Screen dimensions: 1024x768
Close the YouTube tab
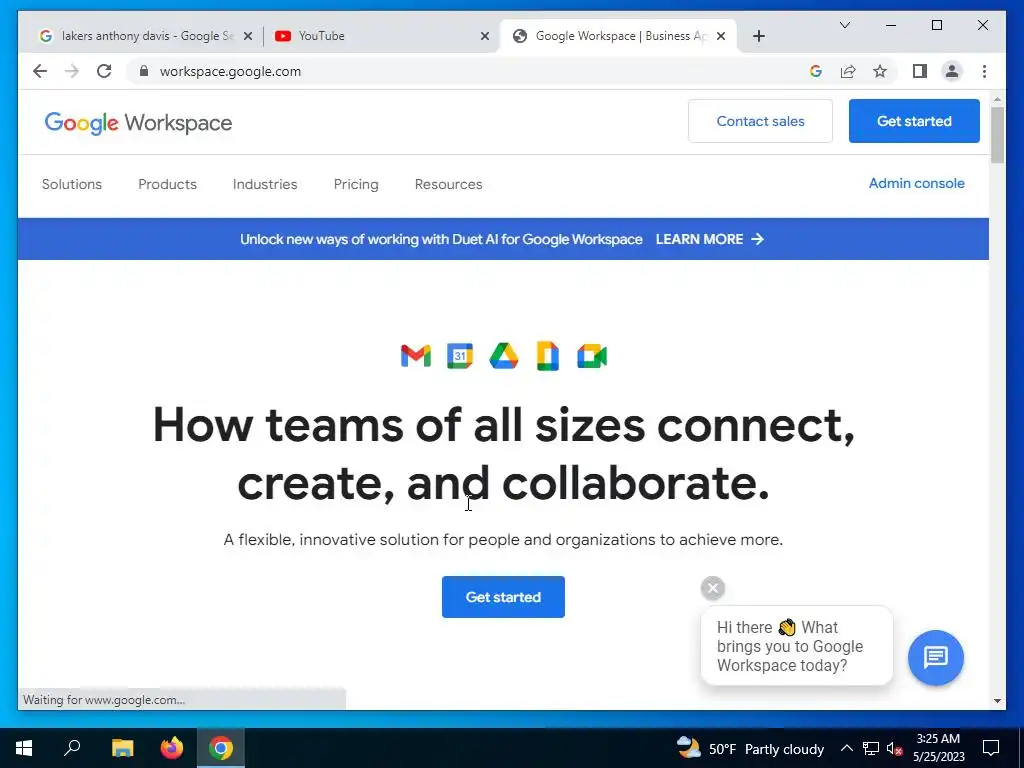485,36
